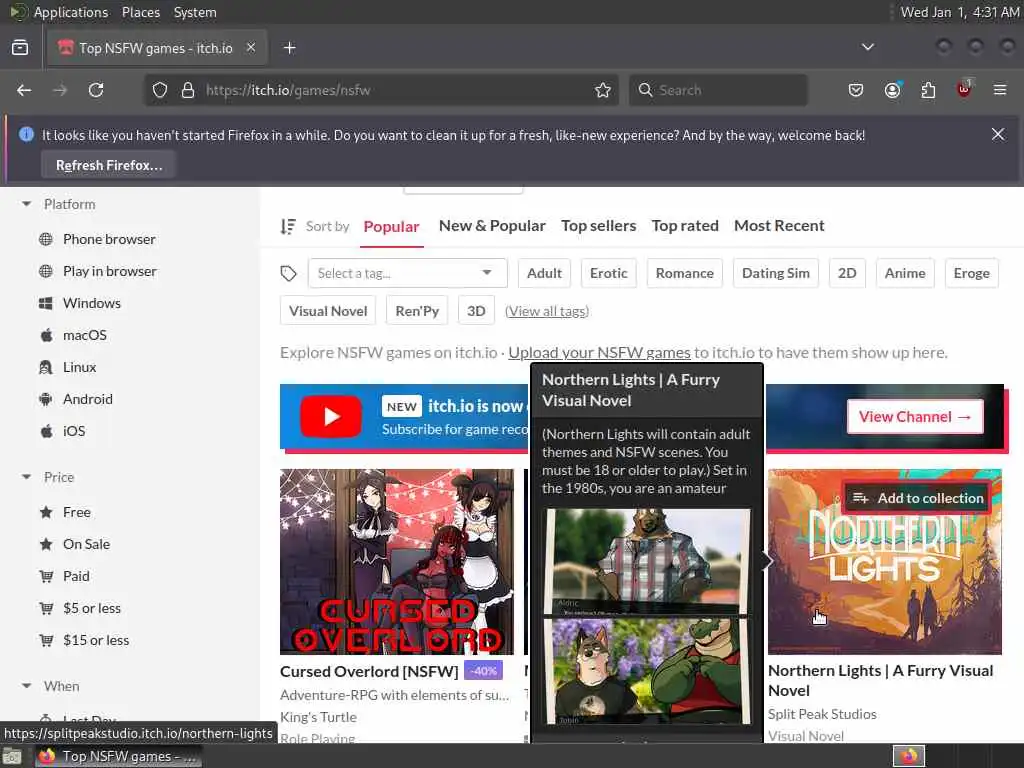Open the list all tabs dropdown arrow

click(867, 47)
